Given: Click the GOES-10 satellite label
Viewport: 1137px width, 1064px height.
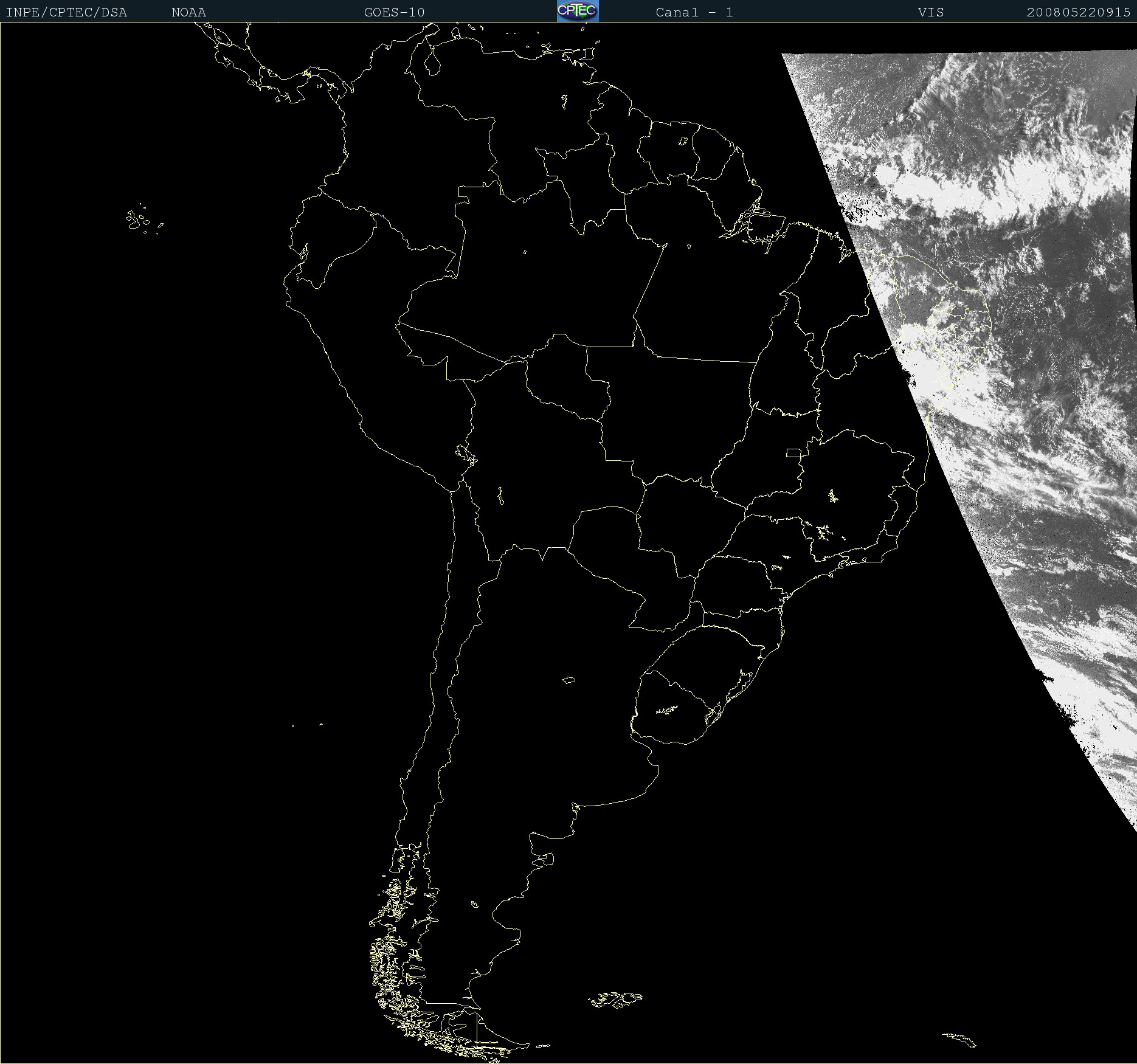Looking at the screenshot, I should (x=394, y=12).
